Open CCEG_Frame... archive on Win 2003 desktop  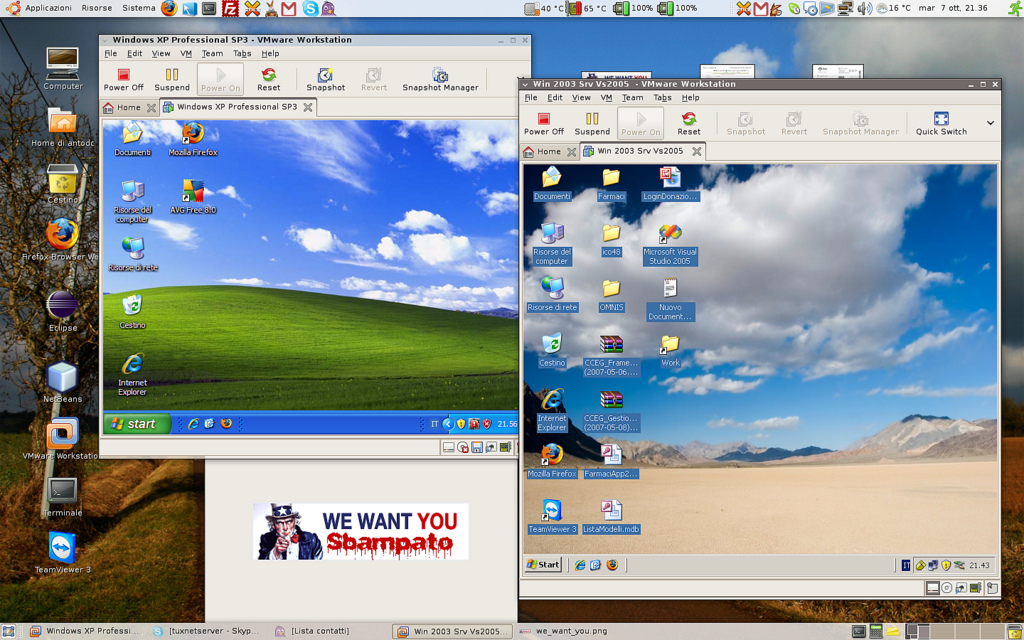pyautogui.click(x=611, y=355)
